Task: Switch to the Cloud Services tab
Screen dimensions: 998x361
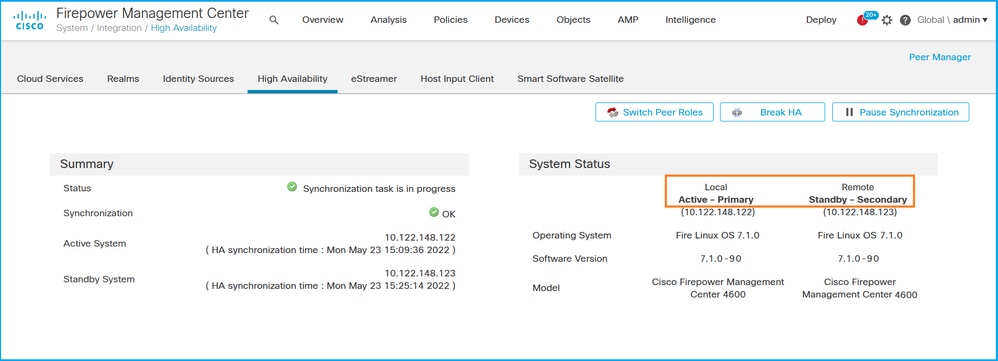Action: click(50, 79)
